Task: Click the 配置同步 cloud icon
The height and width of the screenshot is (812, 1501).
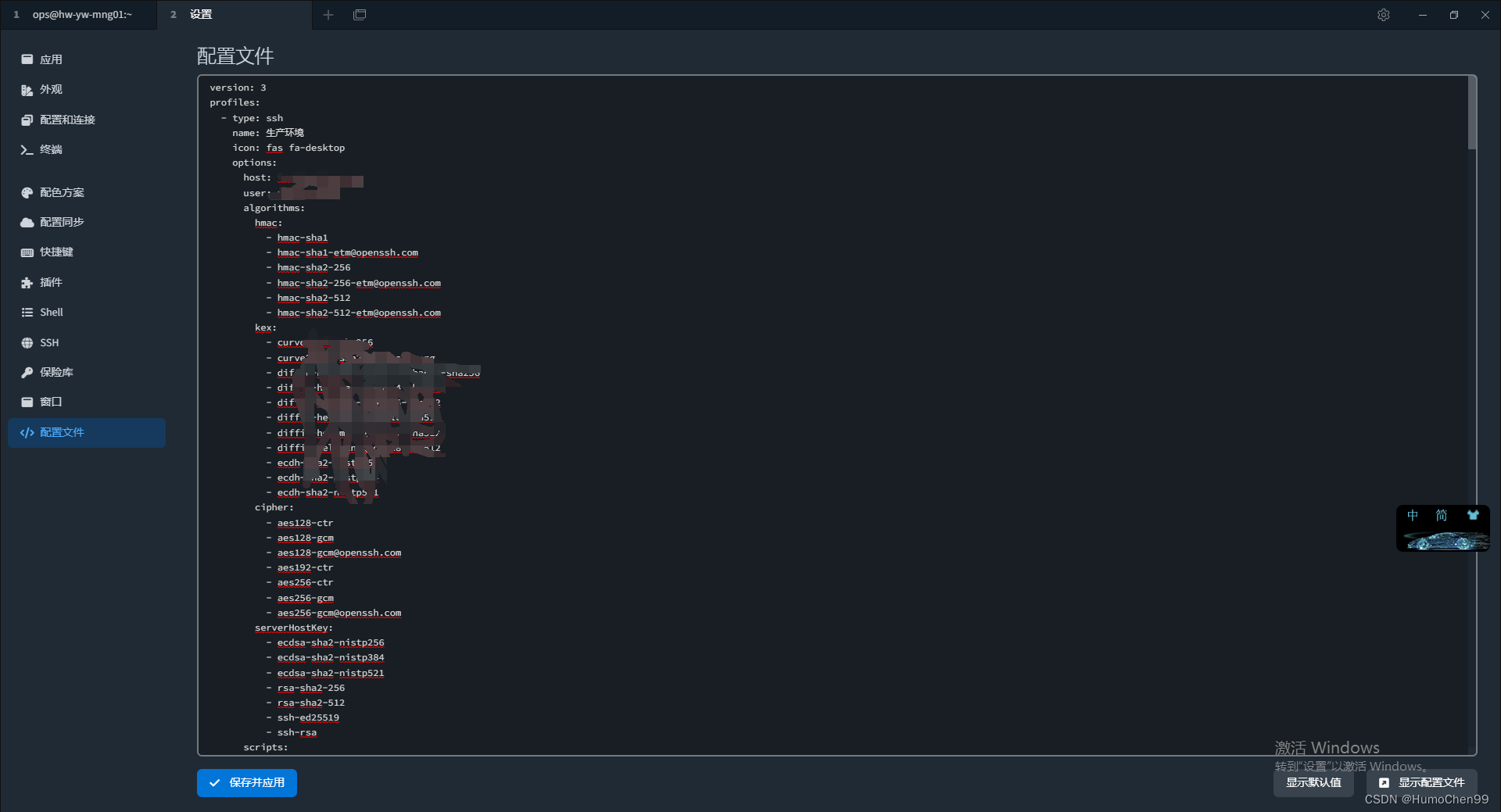Action: [27, 222]
